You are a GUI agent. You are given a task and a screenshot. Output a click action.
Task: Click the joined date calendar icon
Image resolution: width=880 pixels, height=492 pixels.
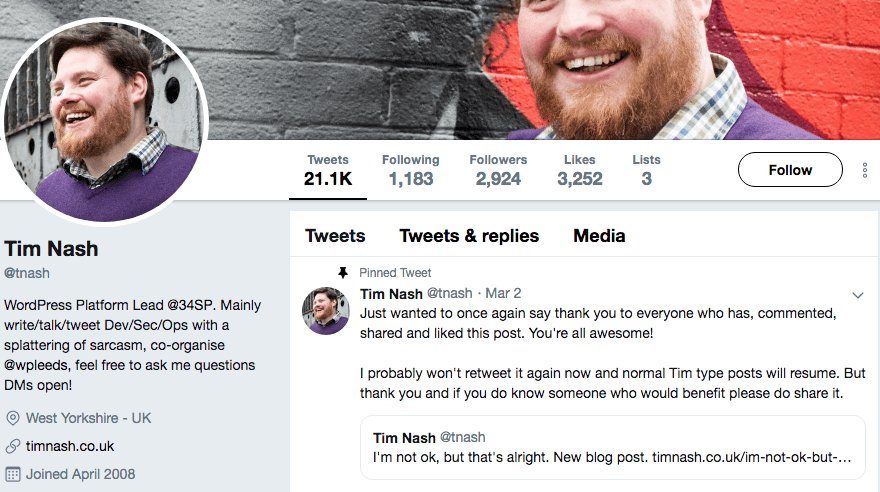[13, 474]
